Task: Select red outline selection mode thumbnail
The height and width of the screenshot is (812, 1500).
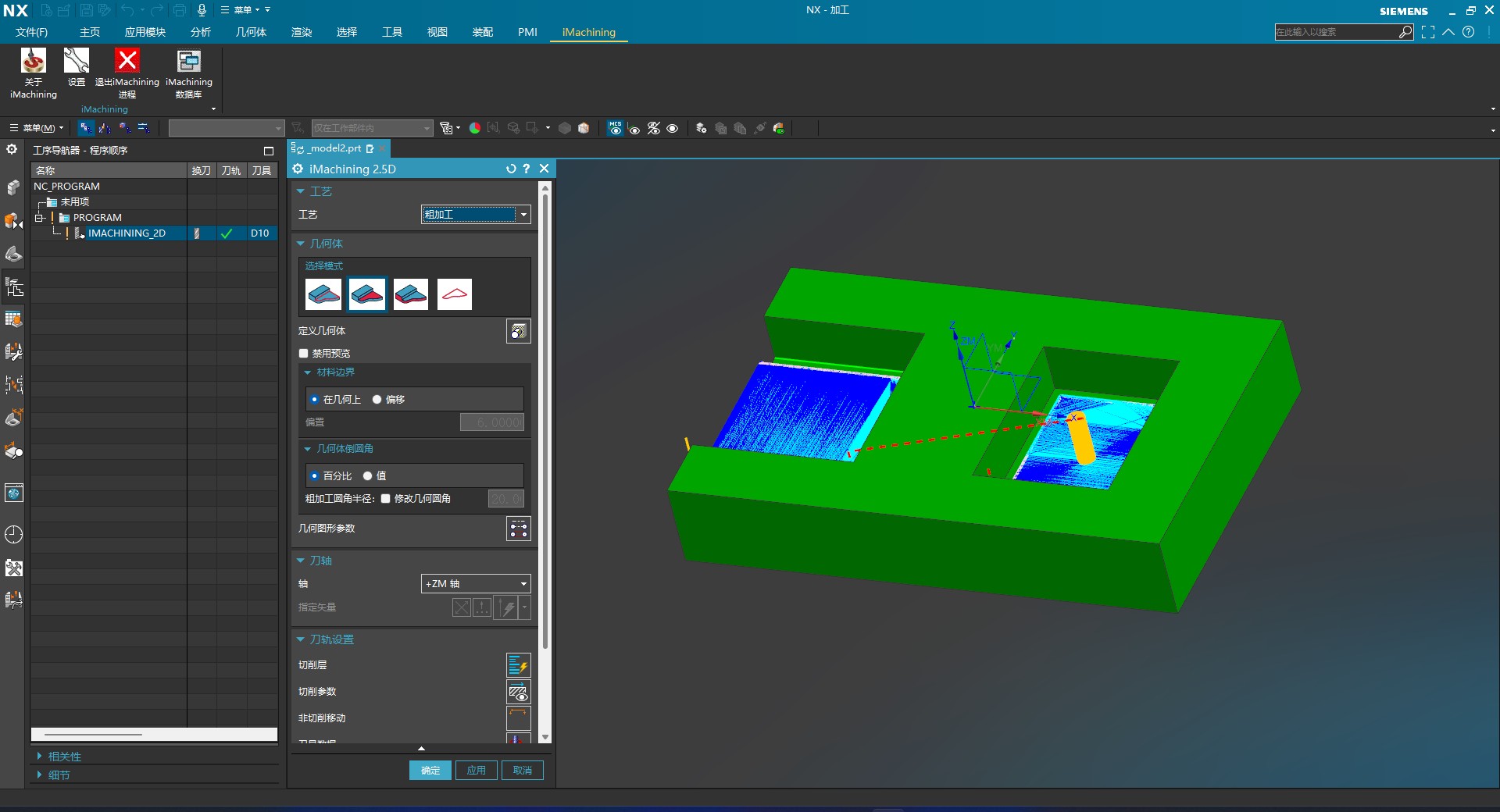Action: (x=455, y=294)
